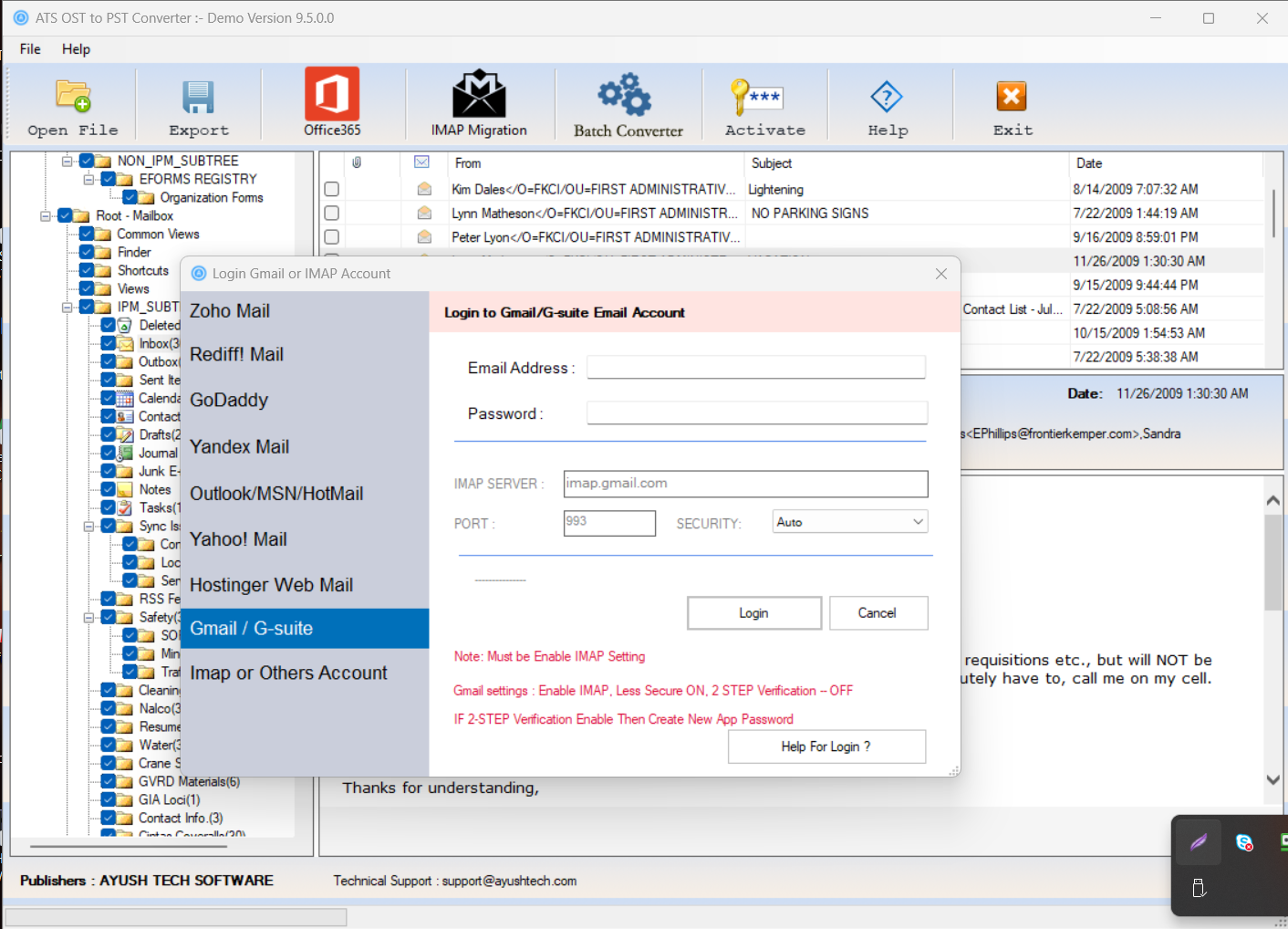
Task: Click the envelope icon in Peter Lyon row
Action: coord(424,236)
